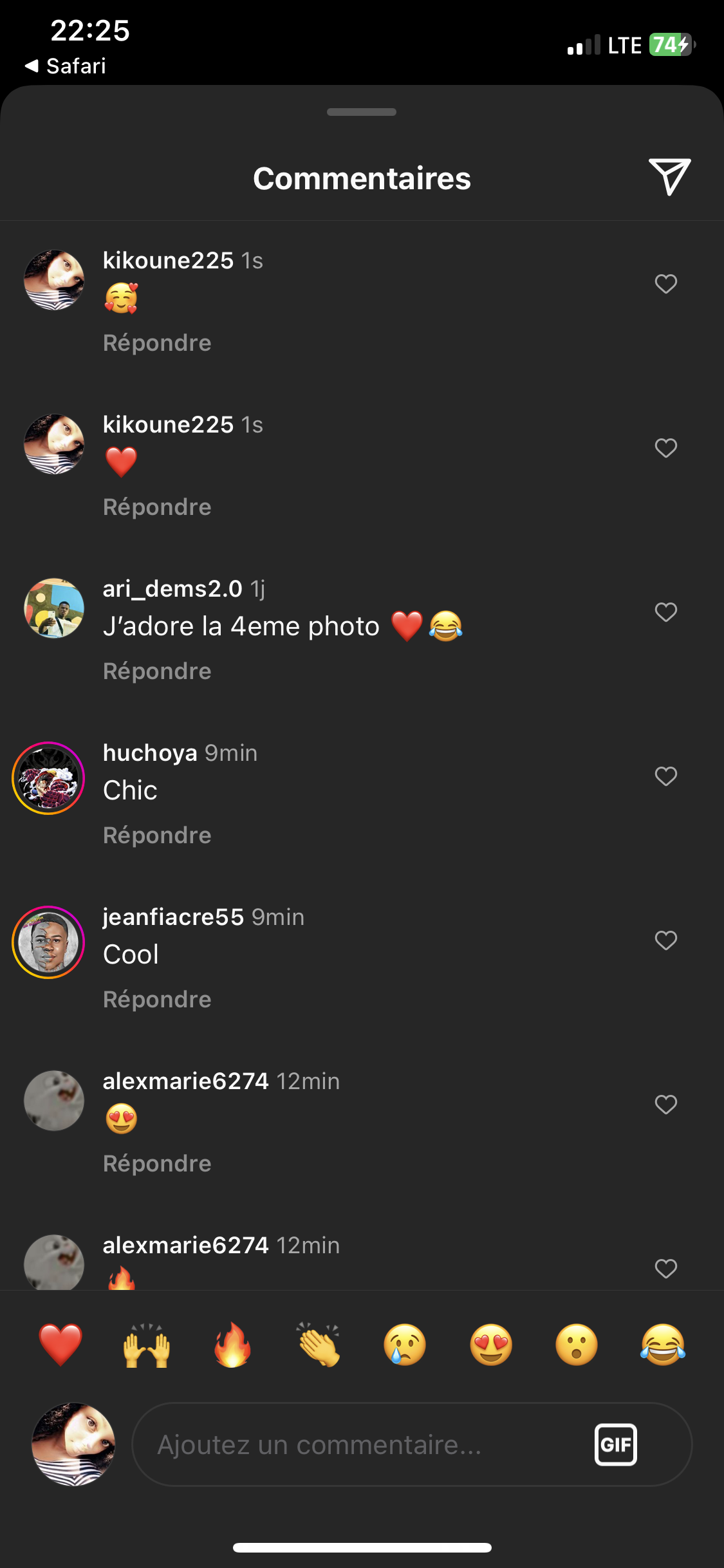Open huchoya's story from profile picture
This screenshot has width=724, height=1568.
pos(48,778)
